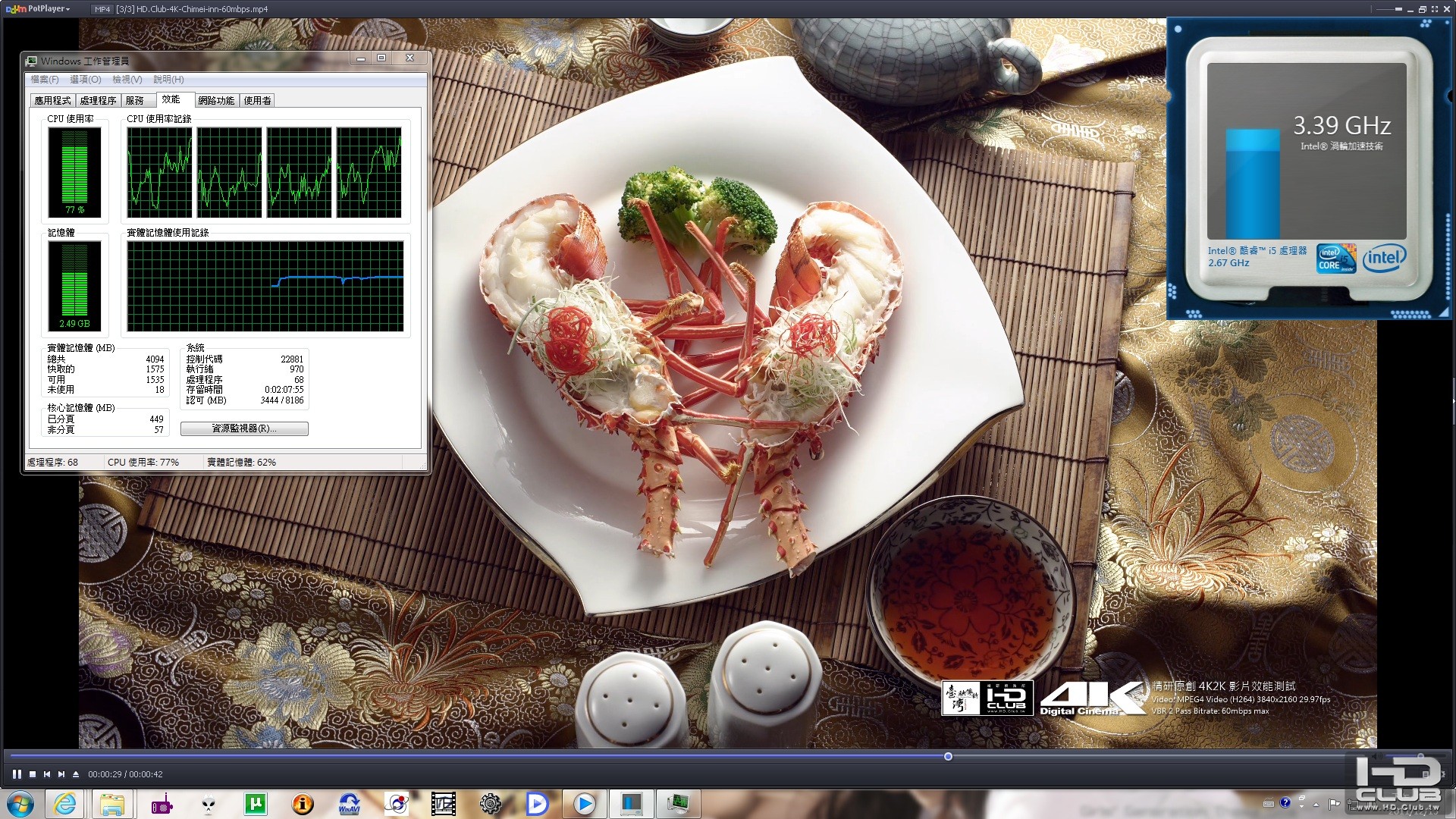Click the playback seek bar handle
The width and height of the screenshot is (1456, 819).
point(948,757)
